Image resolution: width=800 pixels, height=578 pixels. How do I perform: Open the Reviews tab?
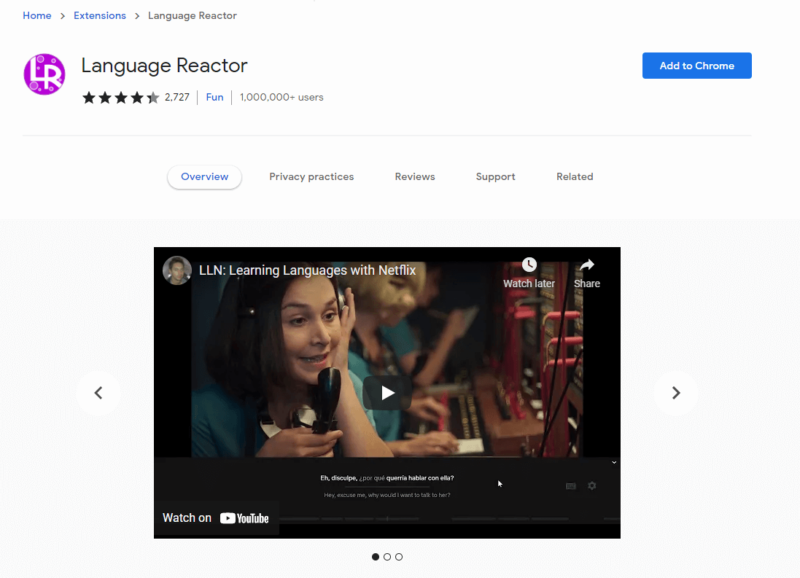point(415,177)
